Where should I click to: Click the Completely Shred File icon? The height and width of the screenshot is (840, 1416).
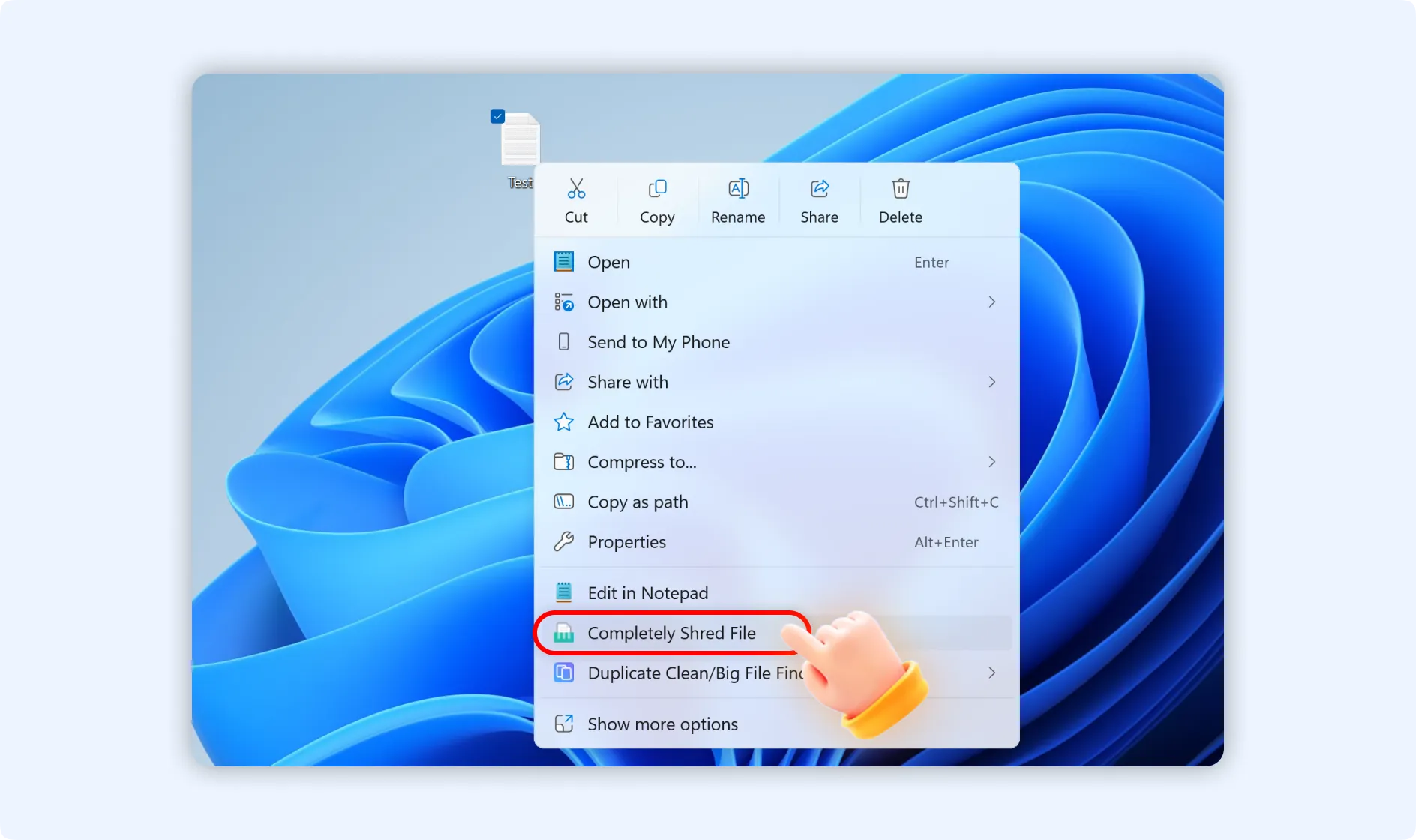pyautogui.click(x=563, y=633)
